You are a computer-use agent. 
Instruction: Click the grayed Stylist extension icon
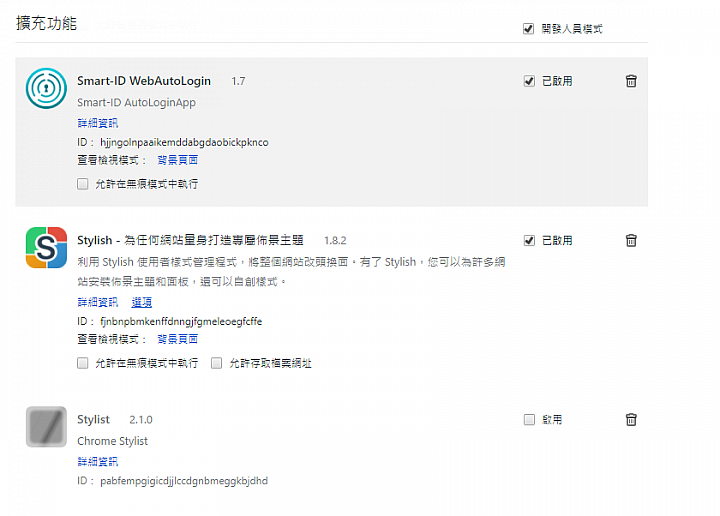click(46, 426)
